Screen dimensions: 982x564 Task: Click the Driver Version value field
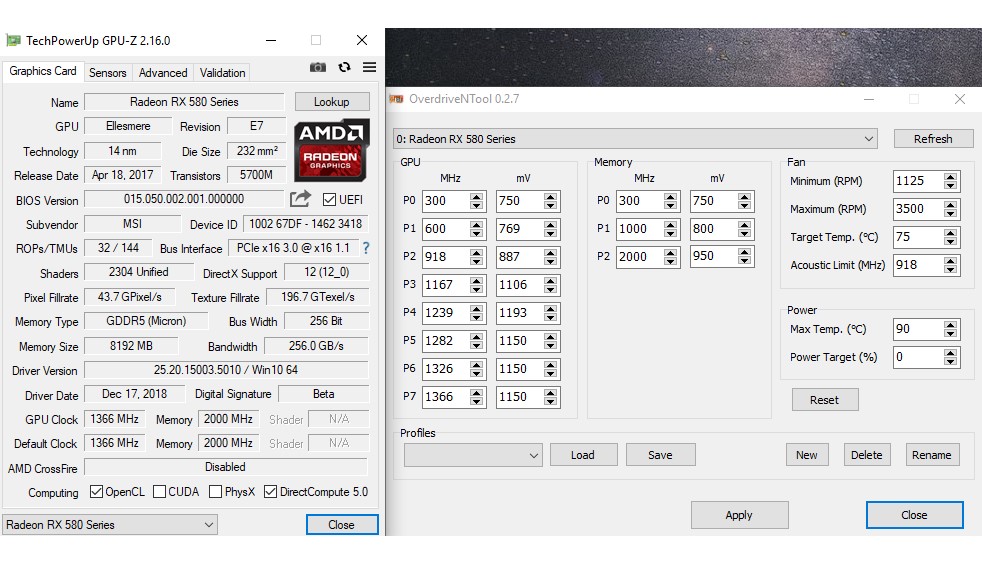(226, 370)
